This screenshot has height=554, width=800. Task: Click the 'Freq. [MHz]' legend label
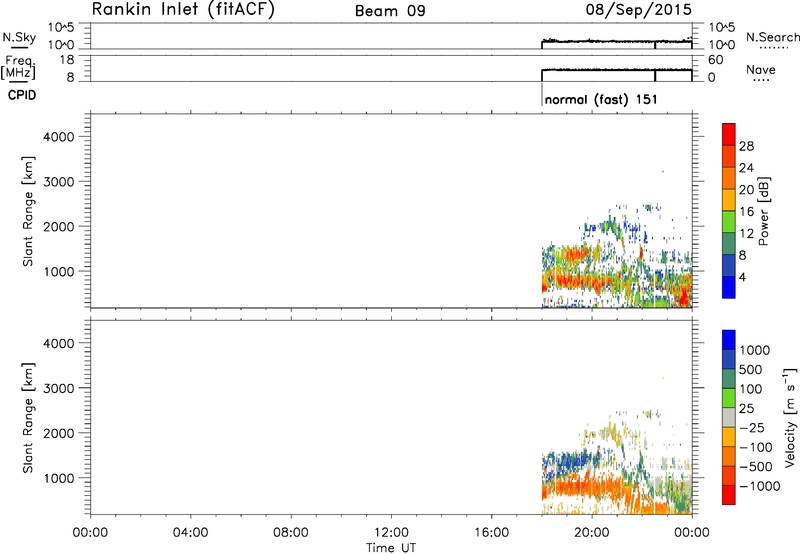click(x=18, y=67)
